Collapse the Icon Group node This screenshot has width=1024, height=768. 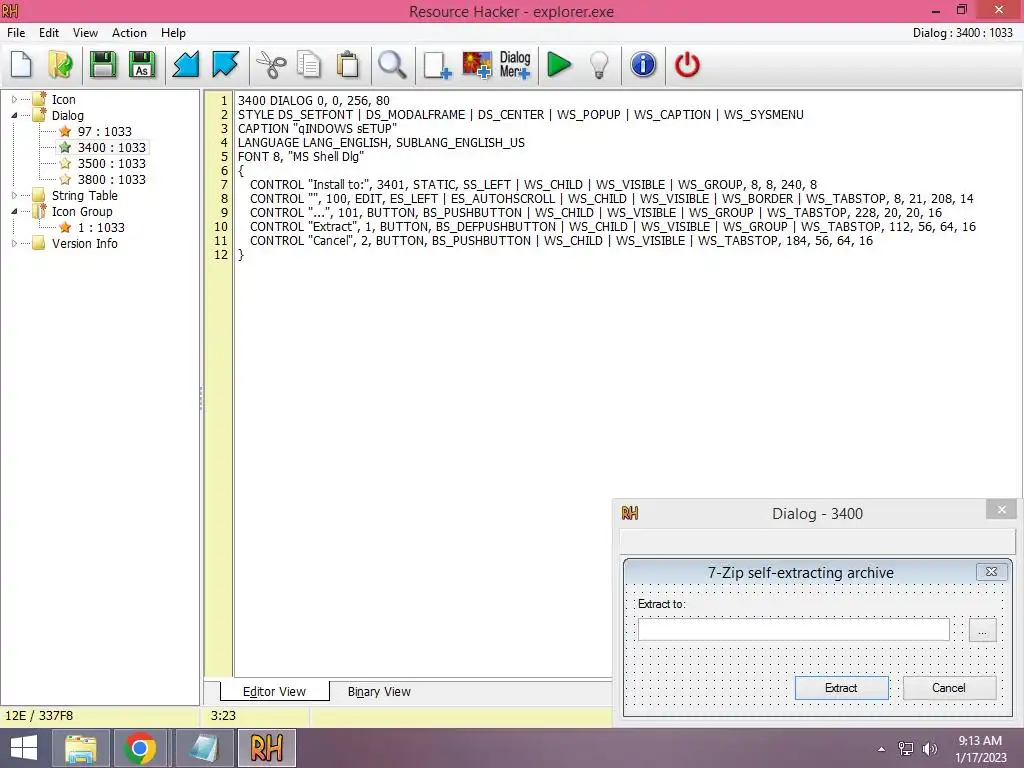tap(14, 212)
